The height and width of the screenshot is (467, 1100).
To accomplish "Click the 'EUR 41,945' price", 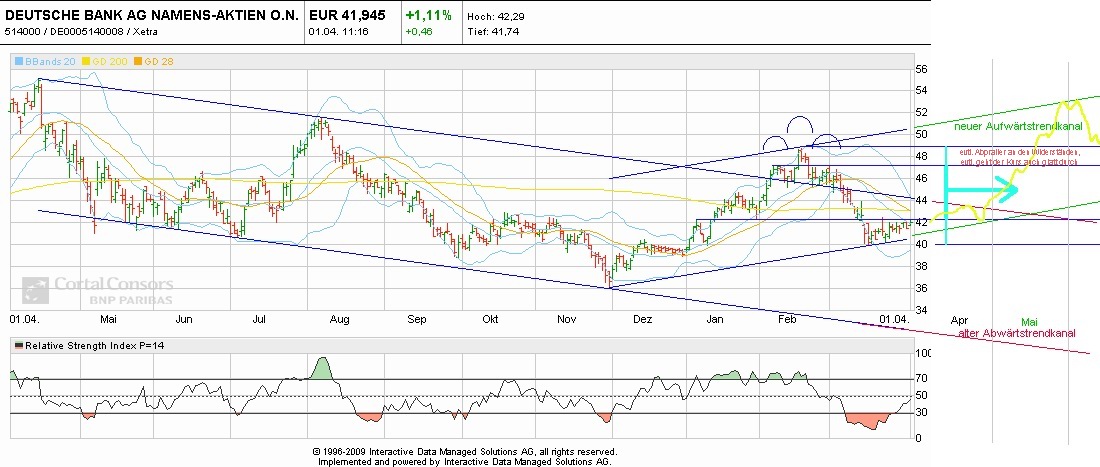I will (x=347, y=15).
